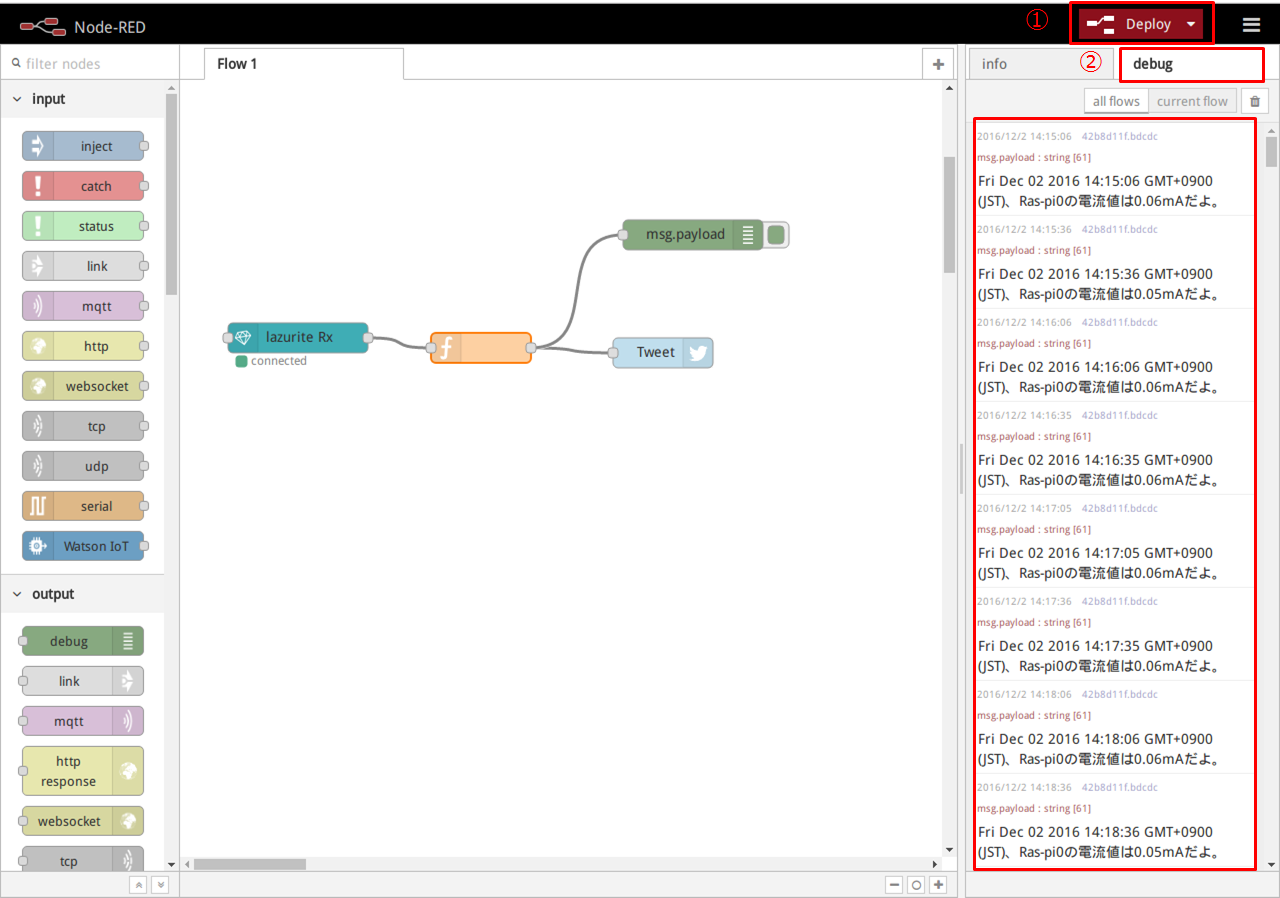Select the input link node in palette
Screen dimensions: 1280x898
pyautogui.click(x=83, y=266)
